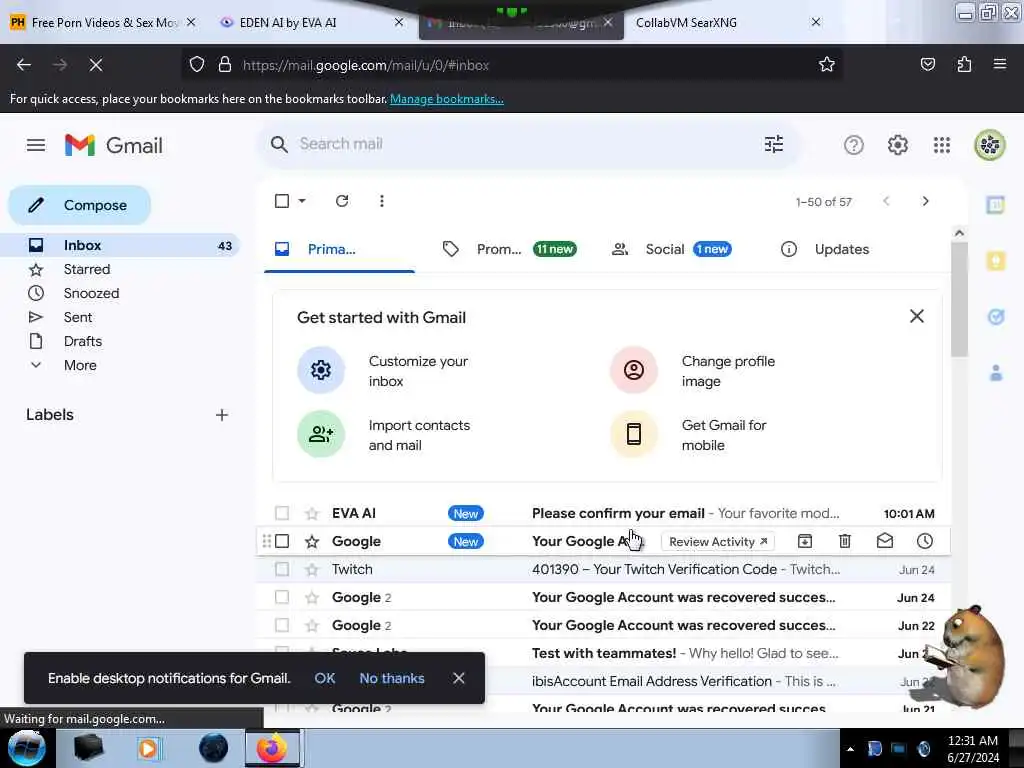Create a new label with plus icon

tap(222, 415)
